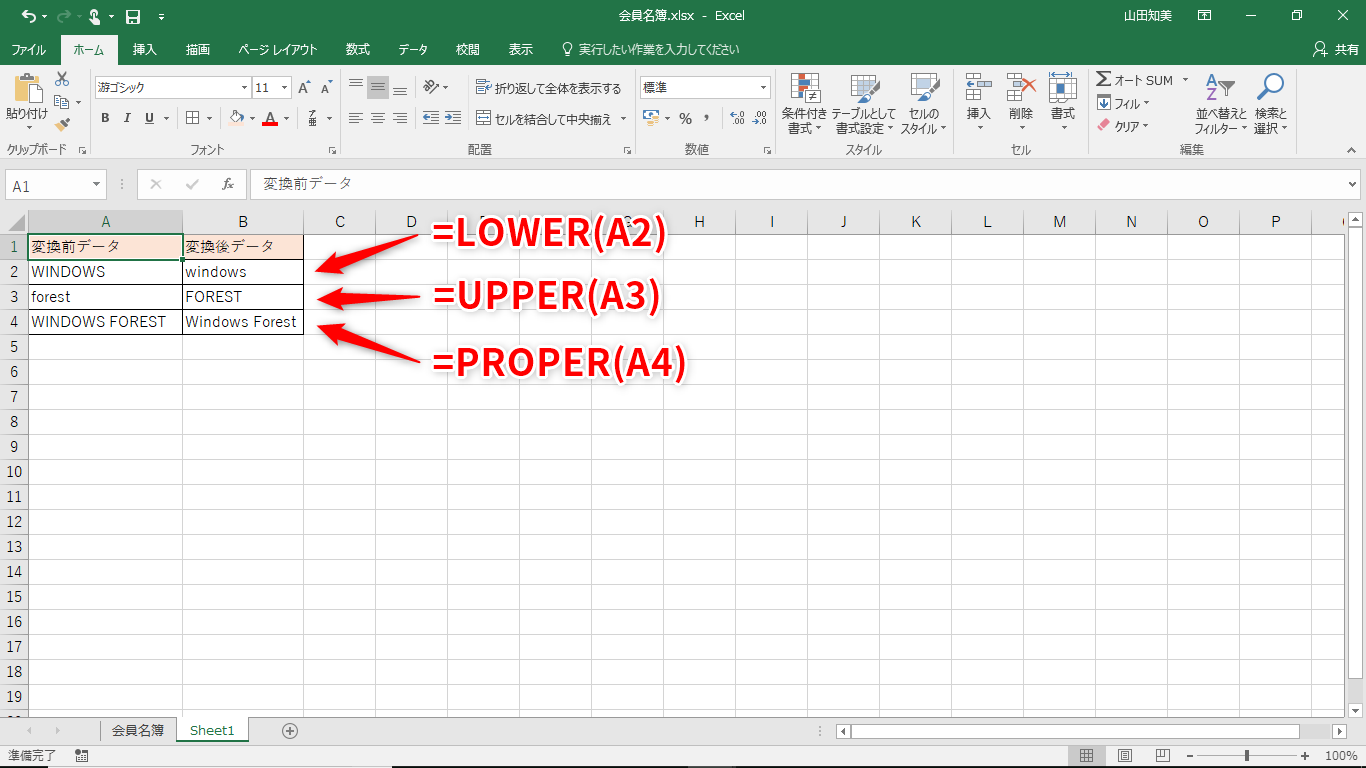Expand the AutoSum (オート SUM) dropdown arrow
Image resolution: width=1366 pixels, height=768 pixels.
1185,80
